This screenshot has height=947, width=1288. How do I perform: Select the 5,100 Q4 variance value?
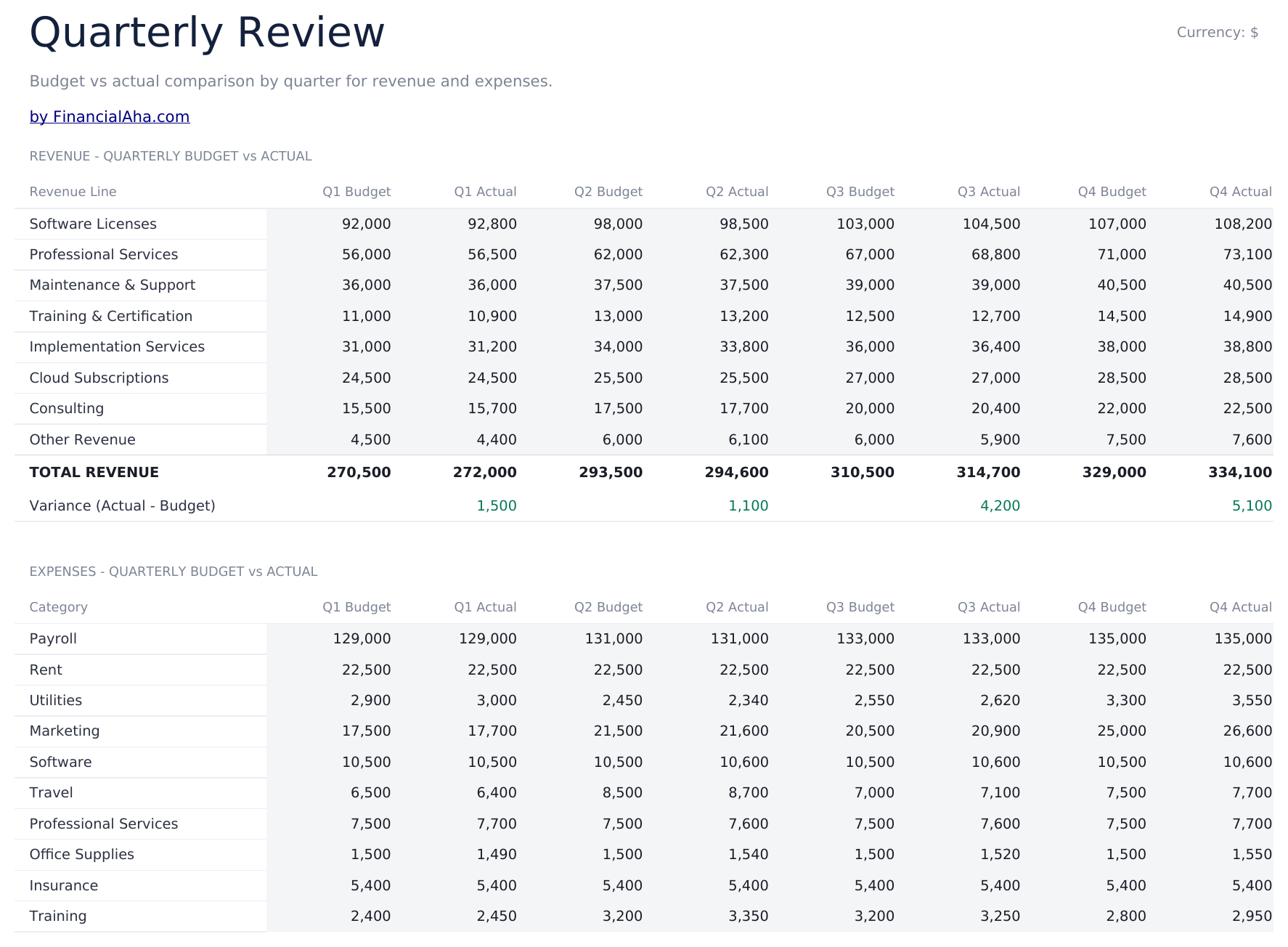1252,505
